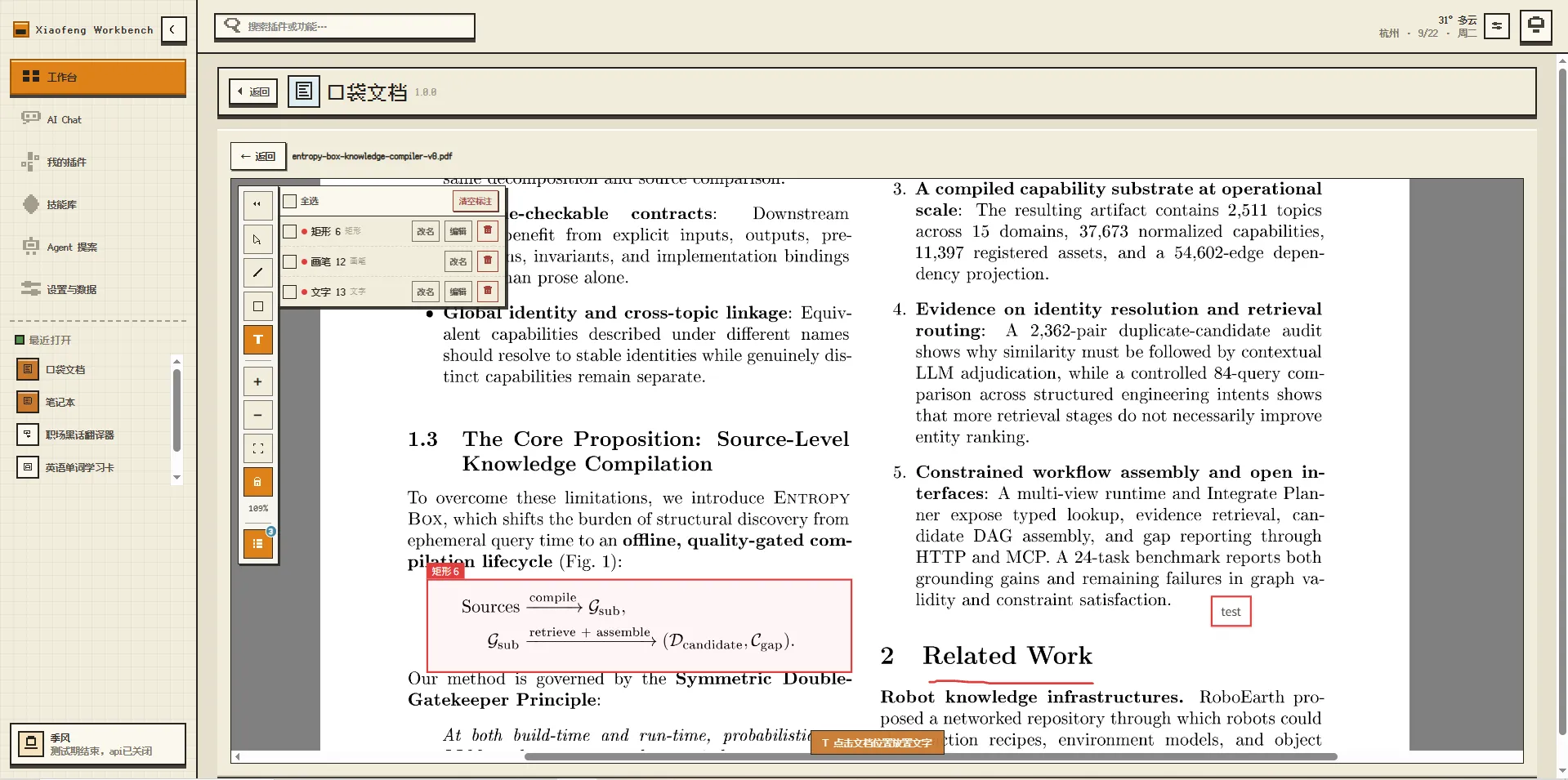Click the top-right monitor icon button
1568x780 pixels.
[1535, 25]
